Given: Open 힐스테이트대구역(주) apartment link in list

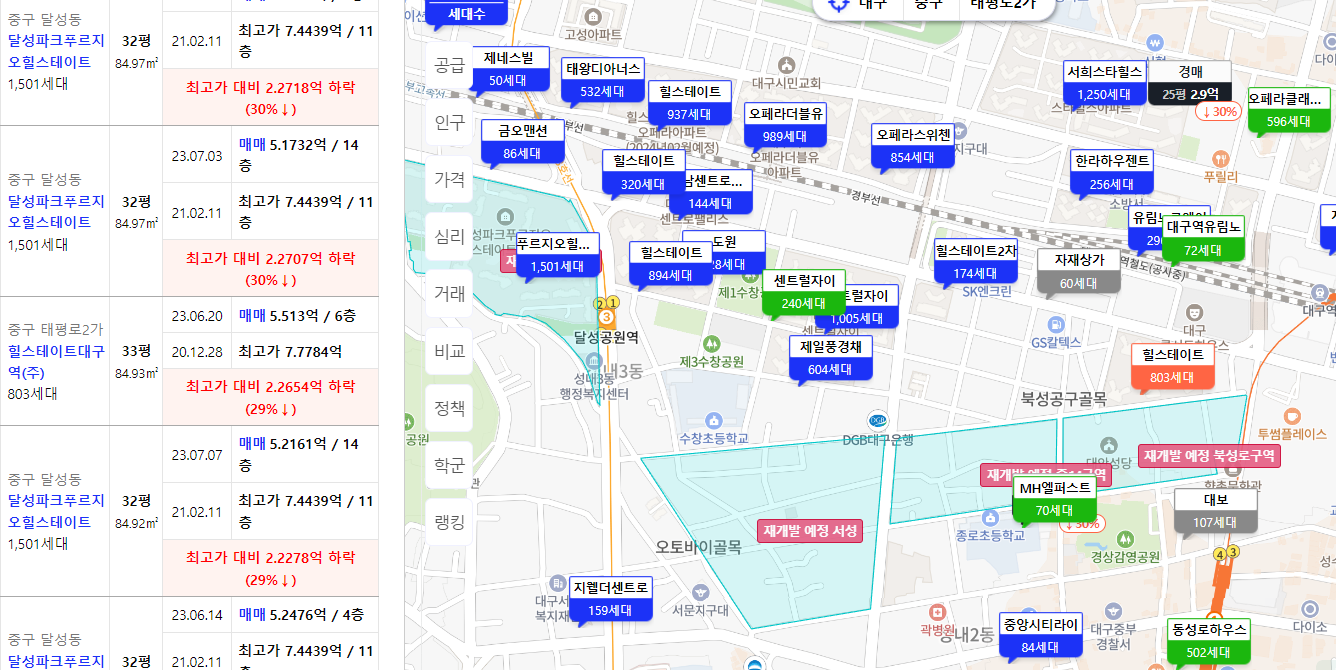Looking at the screenshot, I should pyautogui.click(x=55, y=362).
